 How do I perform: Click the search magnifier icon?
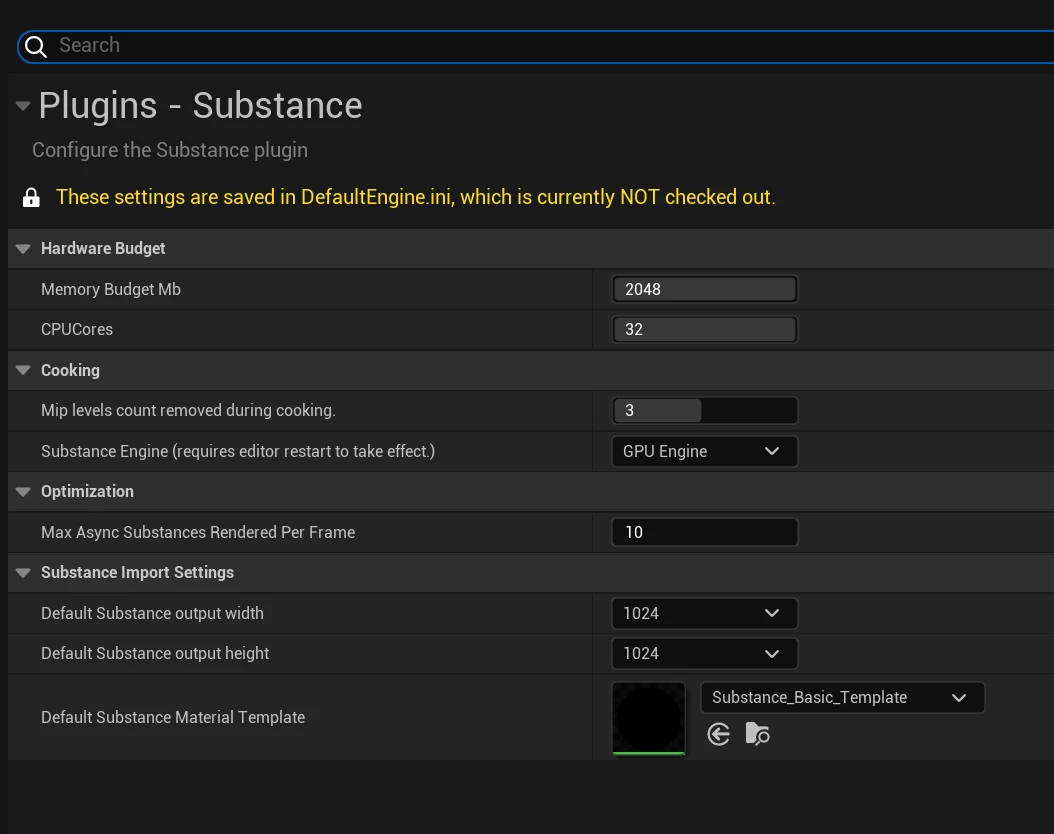(36, 46)
